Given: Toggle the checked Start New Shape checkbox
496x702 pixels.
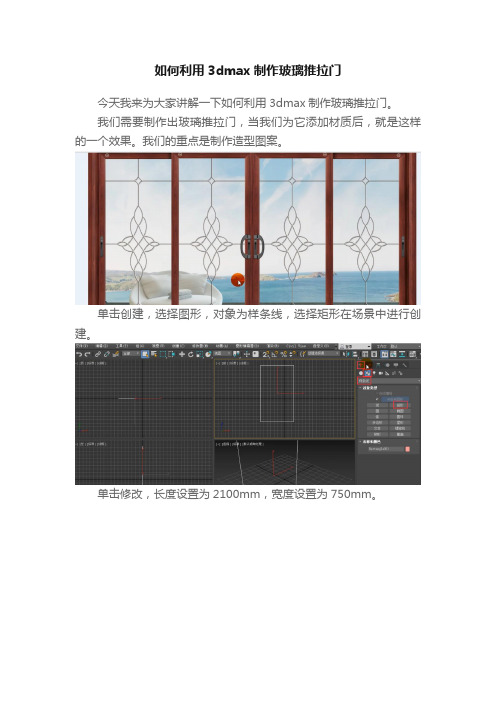Looking at the screenshot, I should (377, 399).
